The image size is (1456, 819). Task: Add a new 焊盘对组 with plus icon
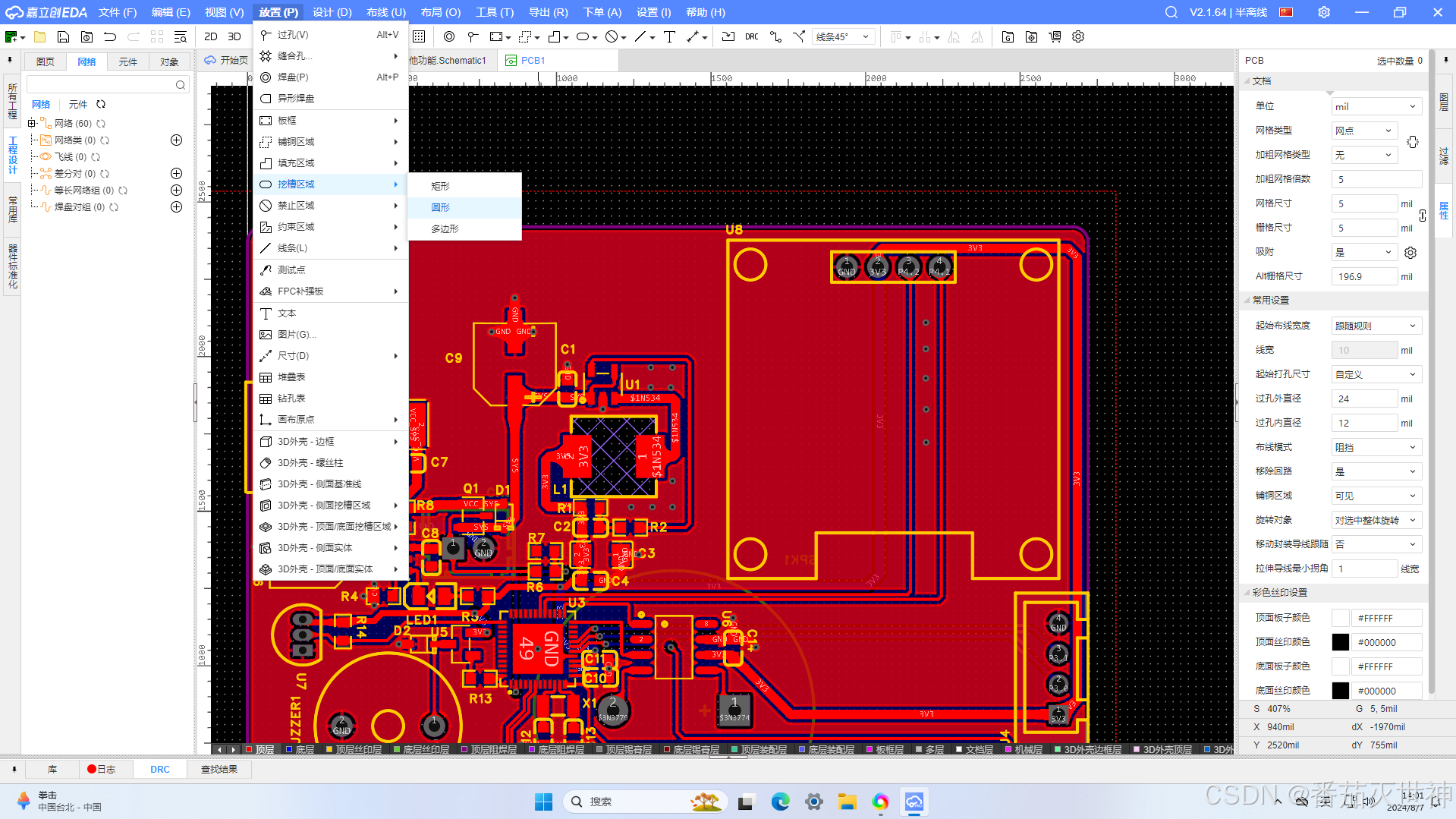pos(177,207)
